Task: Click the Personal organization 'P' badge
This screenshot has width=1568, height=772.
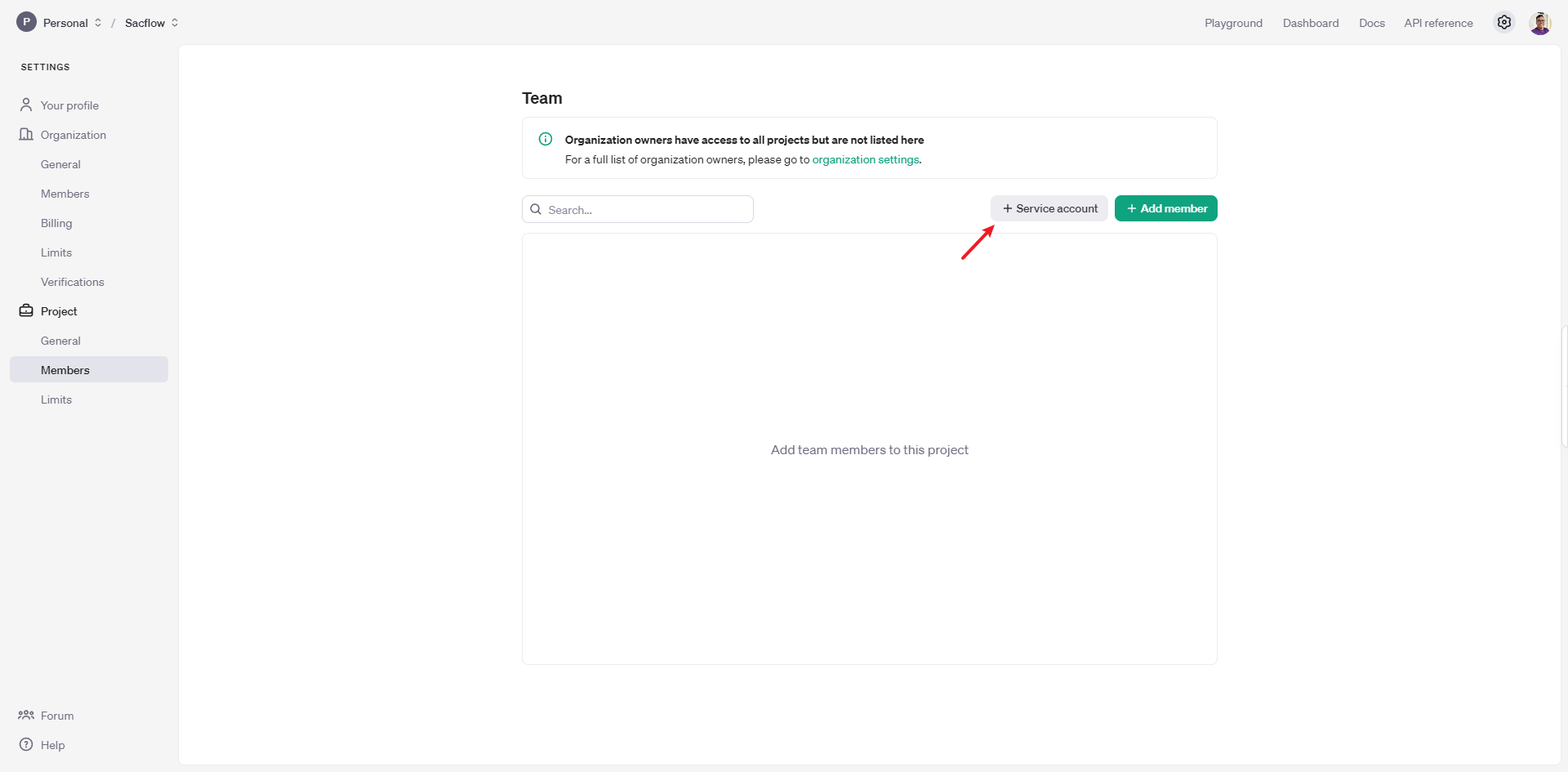Action: coord(26,22)
